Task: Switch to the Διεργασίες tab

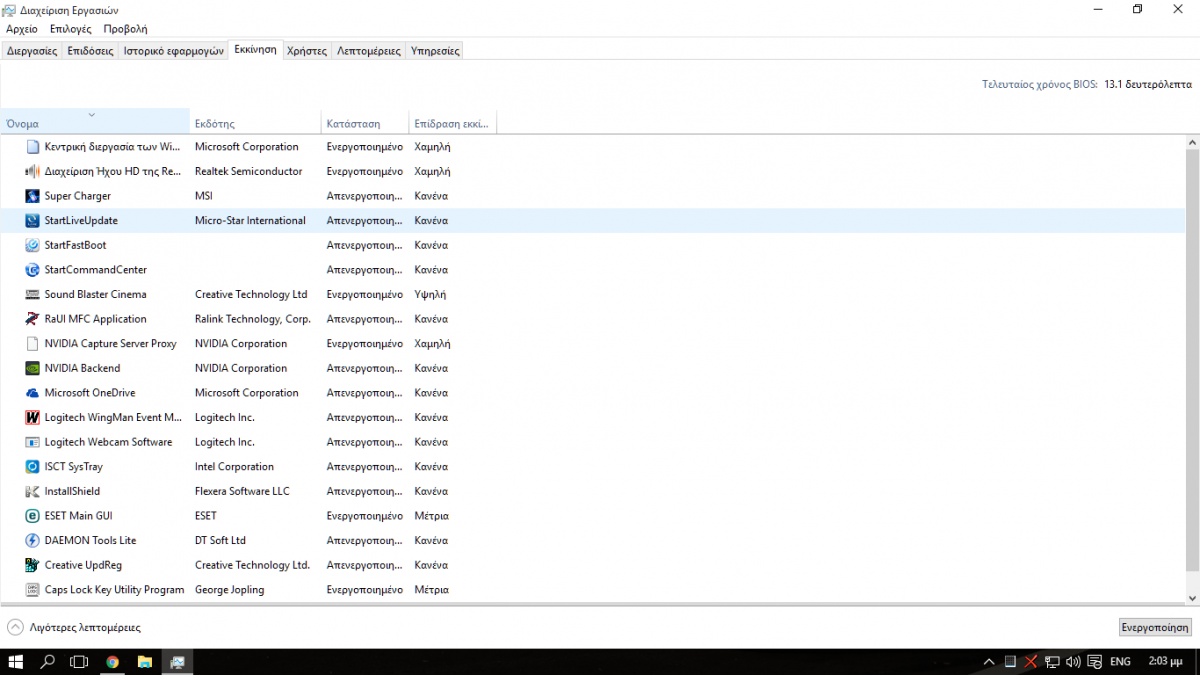Action: 32,50
